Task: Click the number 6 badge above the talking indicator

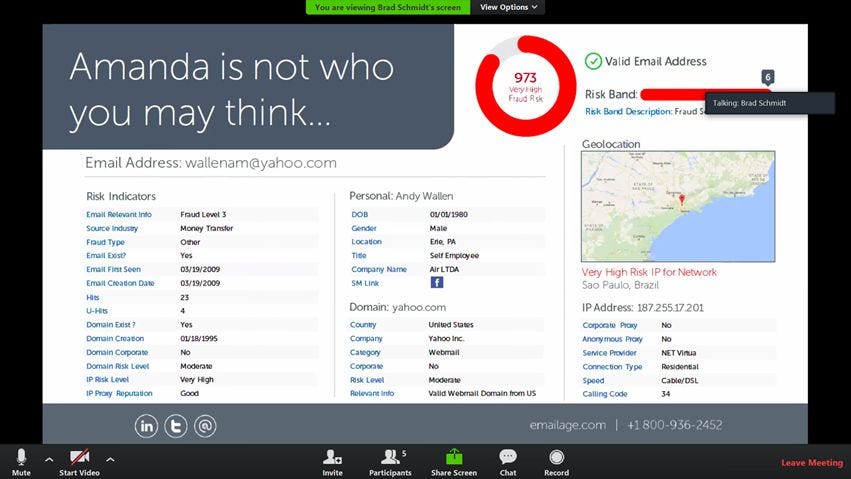Action: tap(767, 77)
